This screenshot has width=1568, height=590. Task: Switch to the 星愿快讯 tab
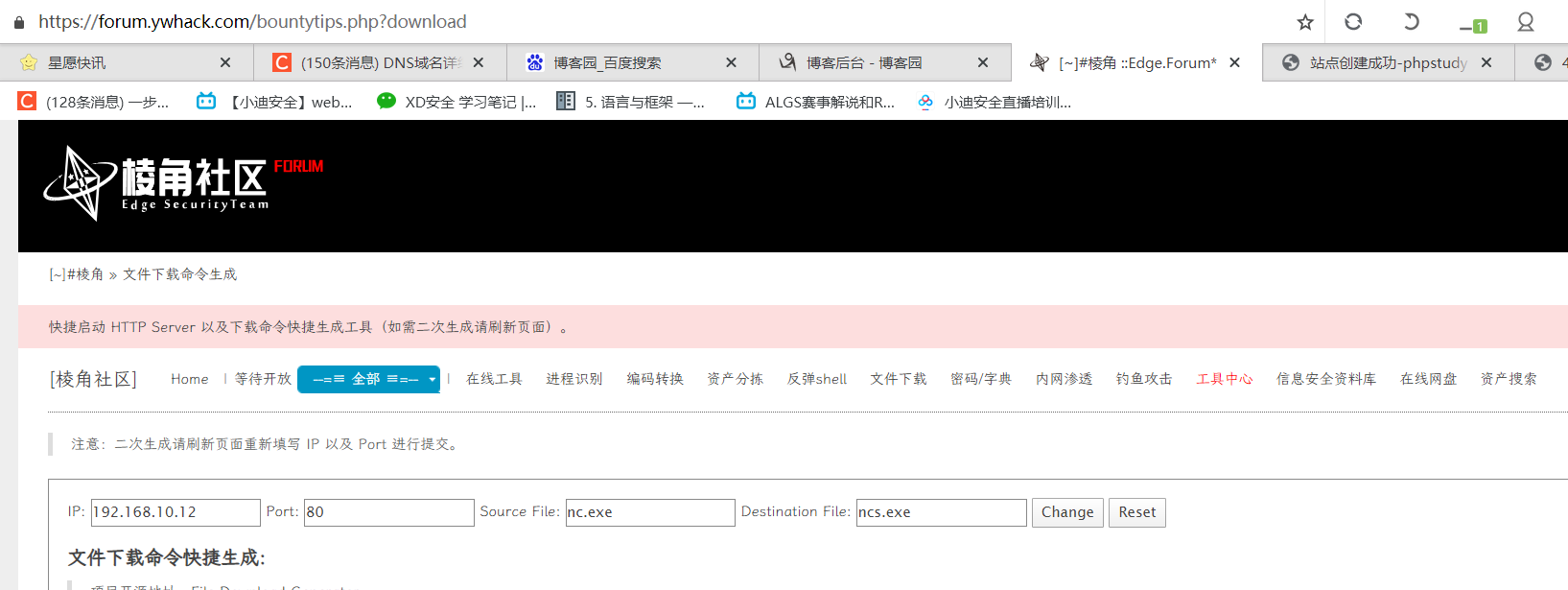127,62
